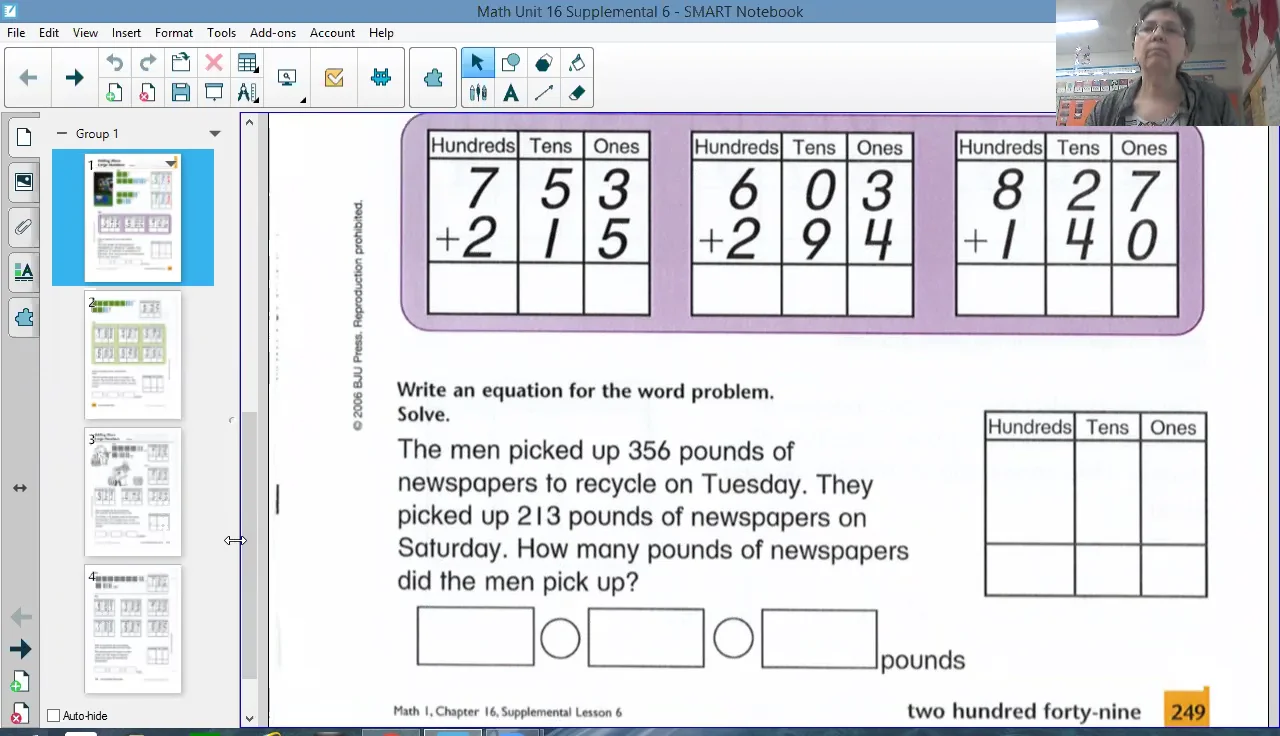Open the page 1 thumbnail menu arrow

tap(172, 163)
